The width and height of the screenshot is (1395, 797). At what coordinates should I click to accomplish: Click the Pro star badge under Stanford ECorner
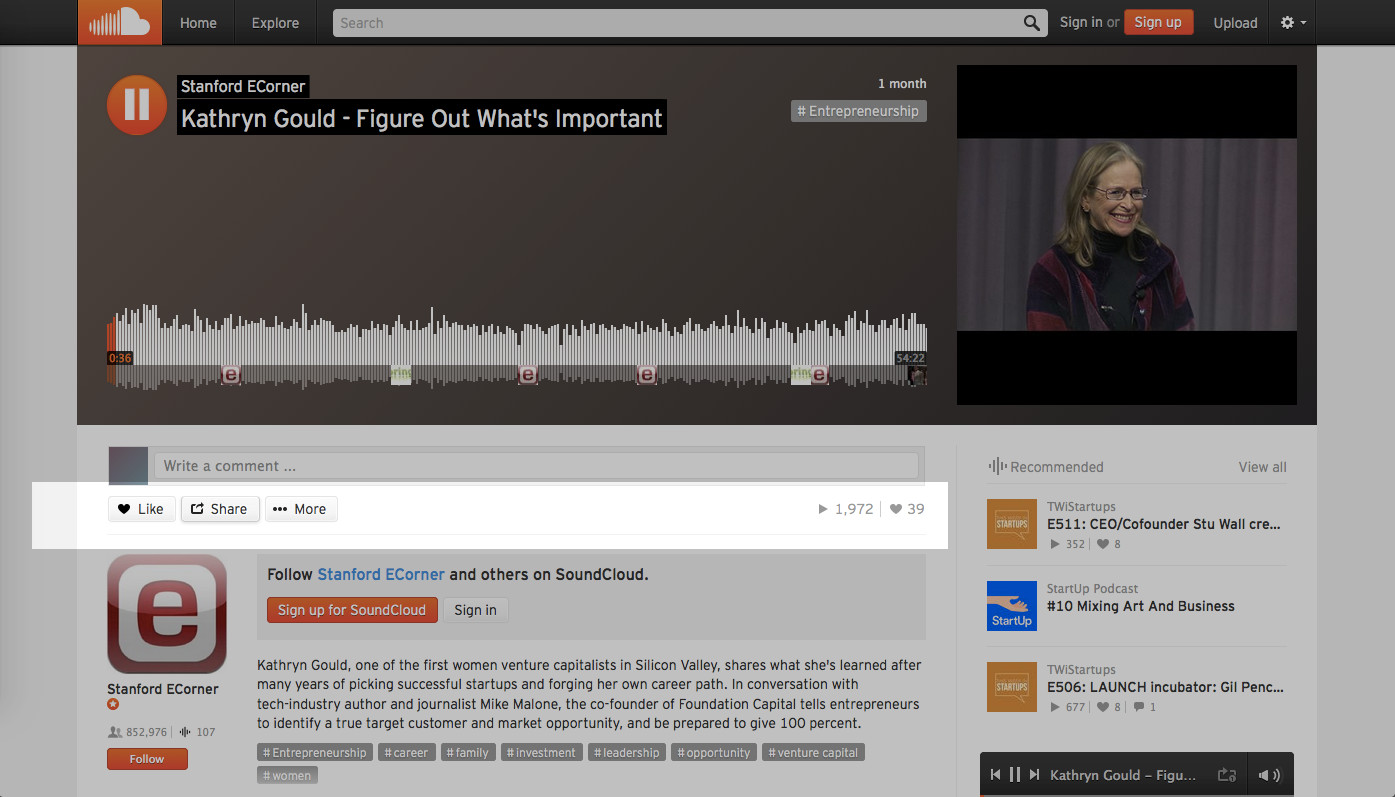pos(113,705)
